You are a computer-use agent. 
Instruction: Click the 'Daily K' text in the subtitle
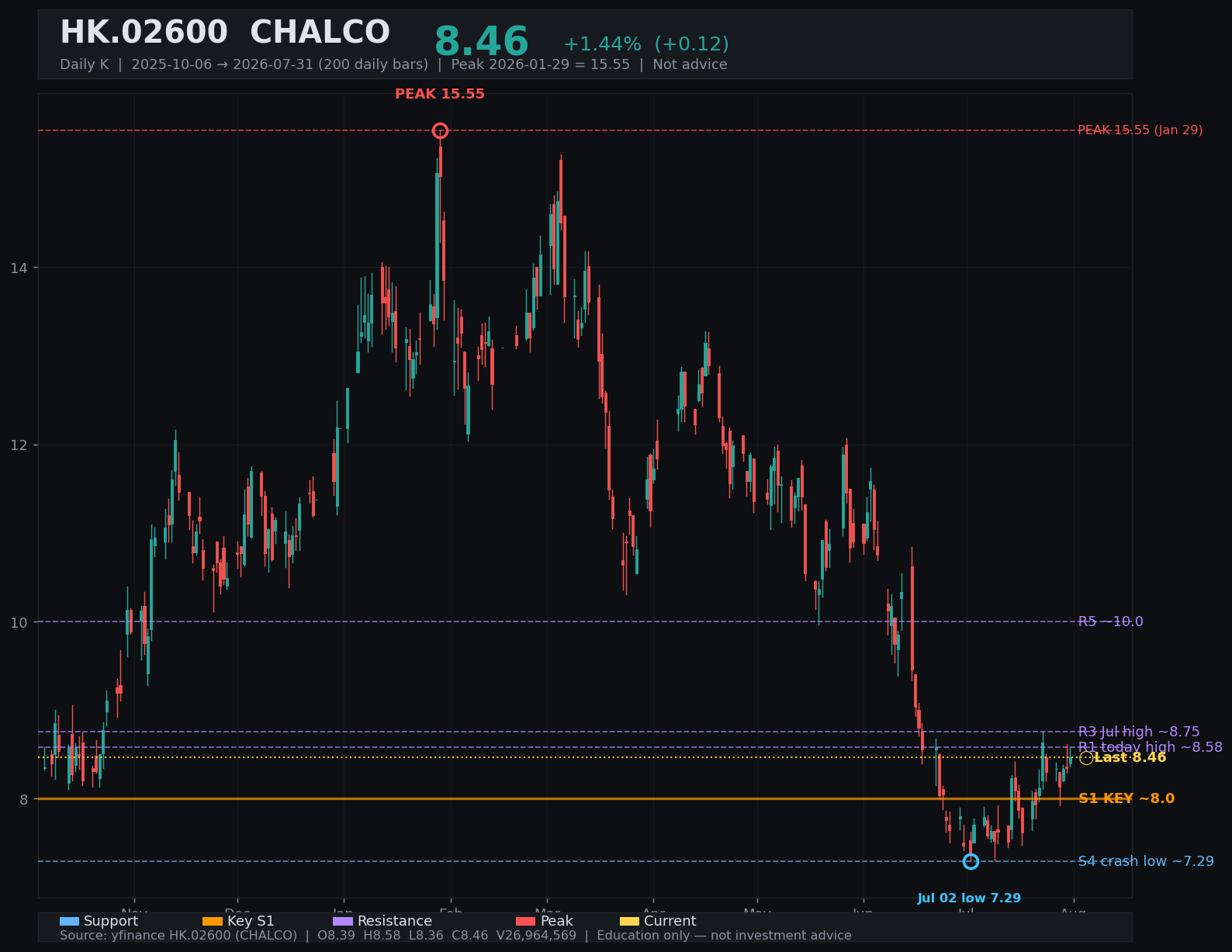85,64
